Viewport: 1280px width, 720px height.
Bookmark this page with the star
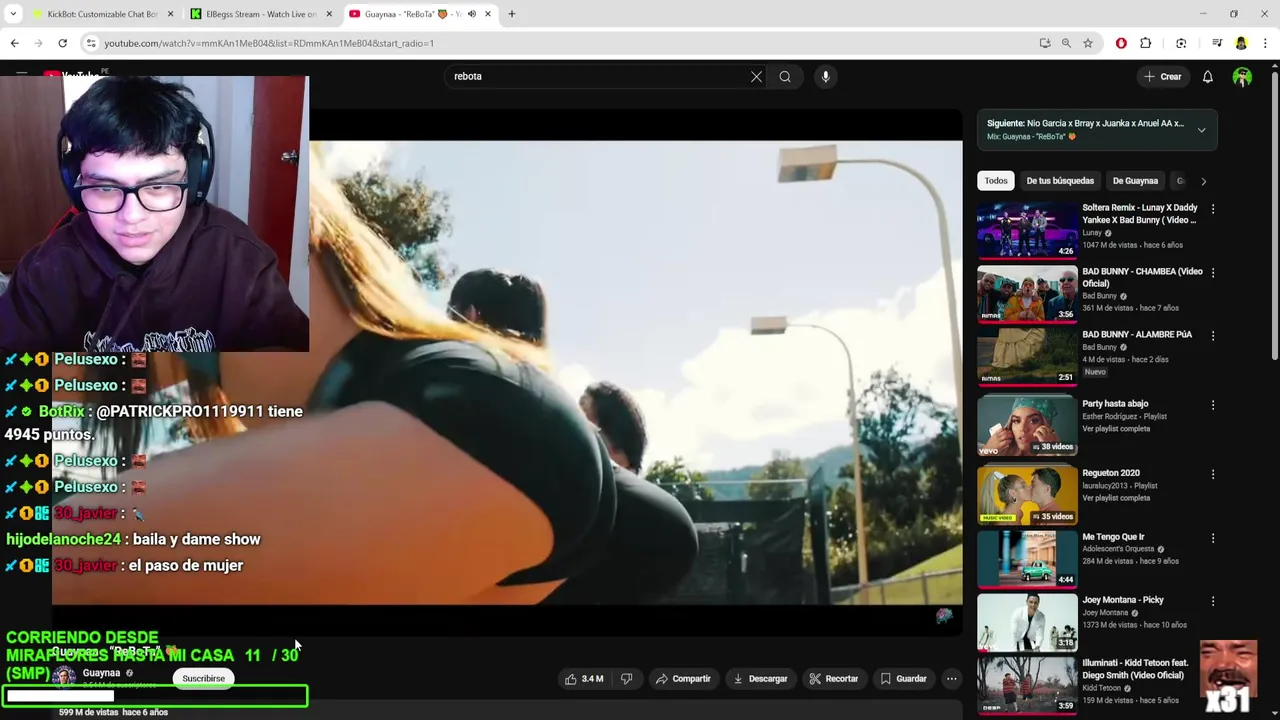click(1088, 43)
